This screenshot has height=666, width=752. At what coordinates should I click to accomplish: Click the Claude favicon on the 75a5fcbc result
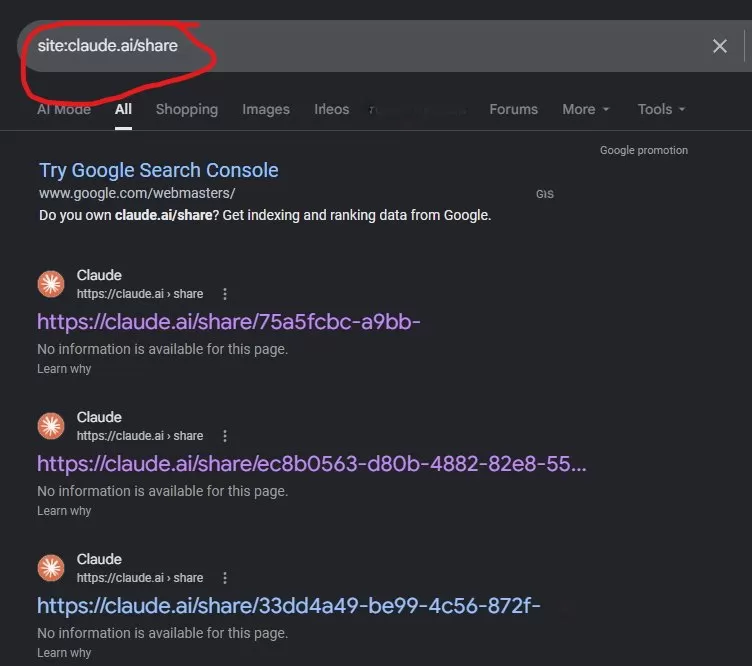point(51,284)
